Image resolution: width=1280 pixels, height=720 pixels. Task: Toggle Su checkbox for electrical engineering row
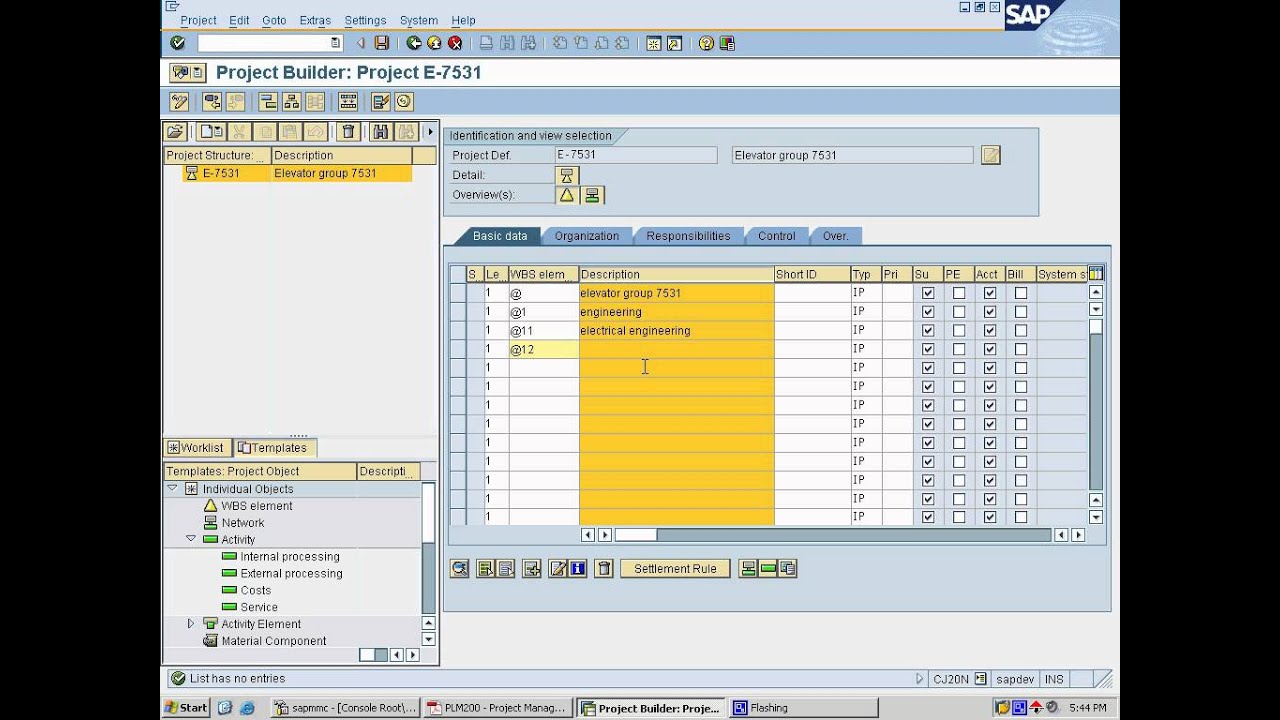(928, 331)
